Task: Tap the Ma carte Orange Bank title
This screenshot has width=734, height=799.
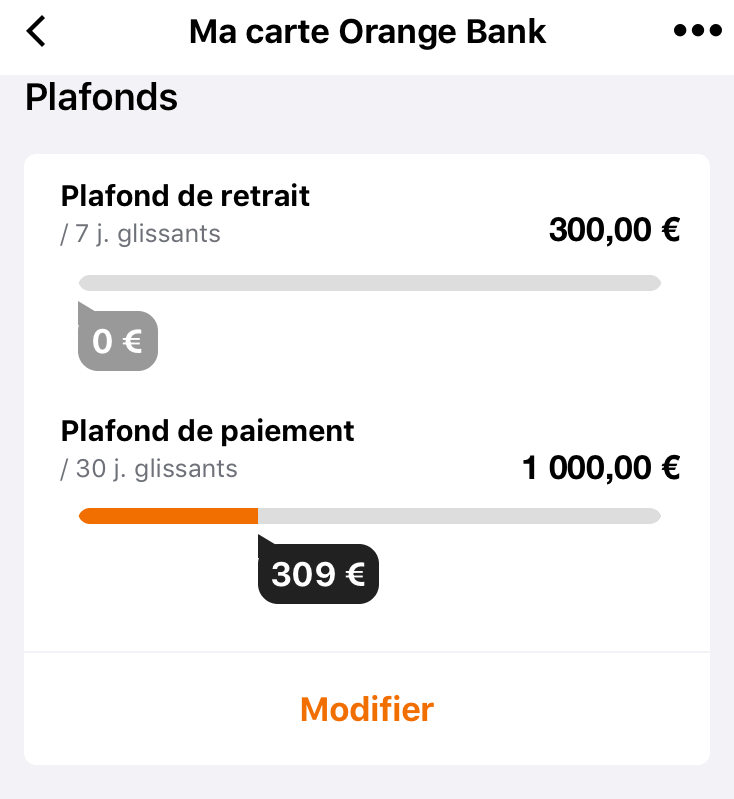Action: (x=367, y=31)
